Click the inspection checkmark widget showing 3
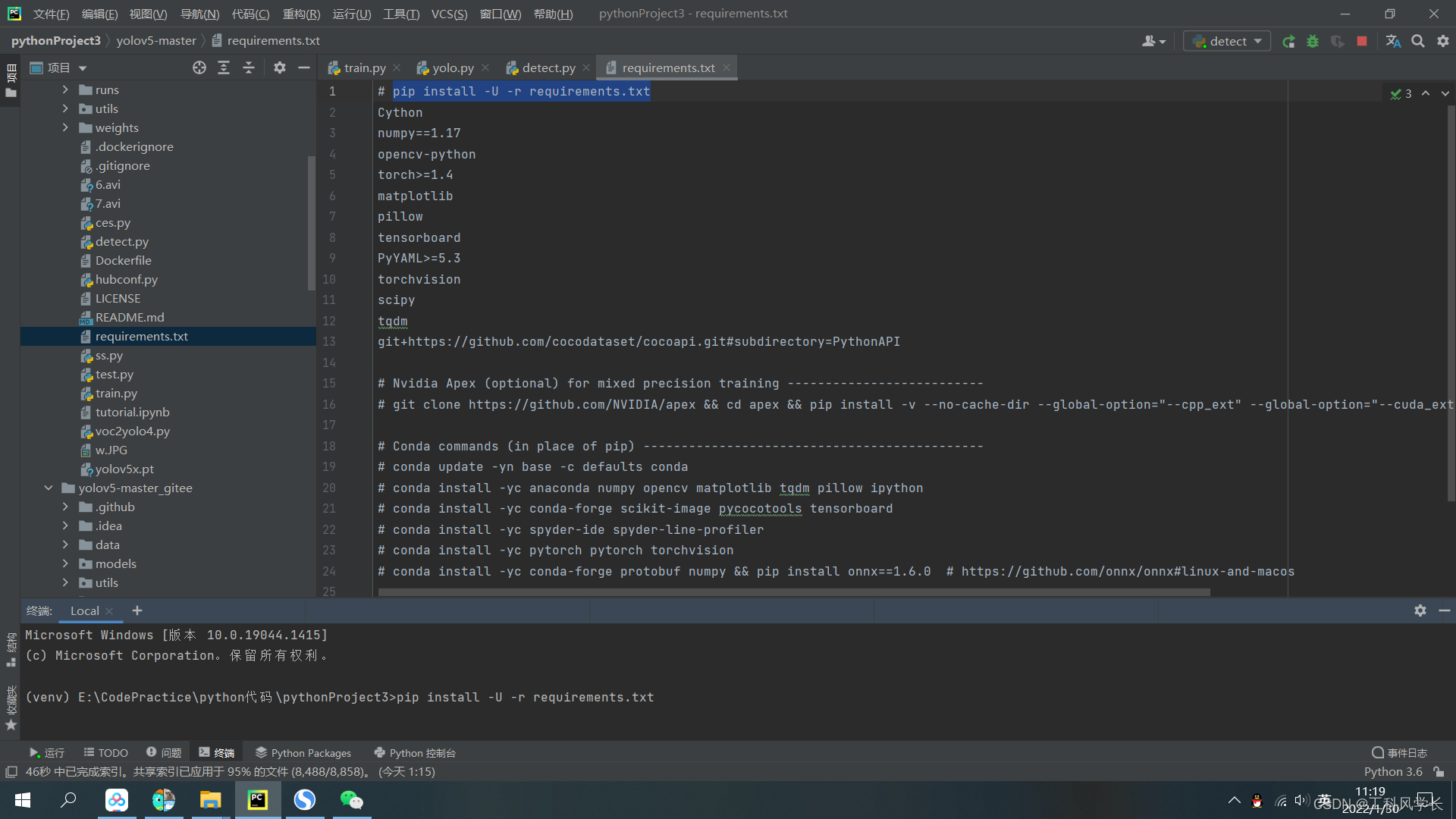 pyautogui.click(x=1401, y=94)
